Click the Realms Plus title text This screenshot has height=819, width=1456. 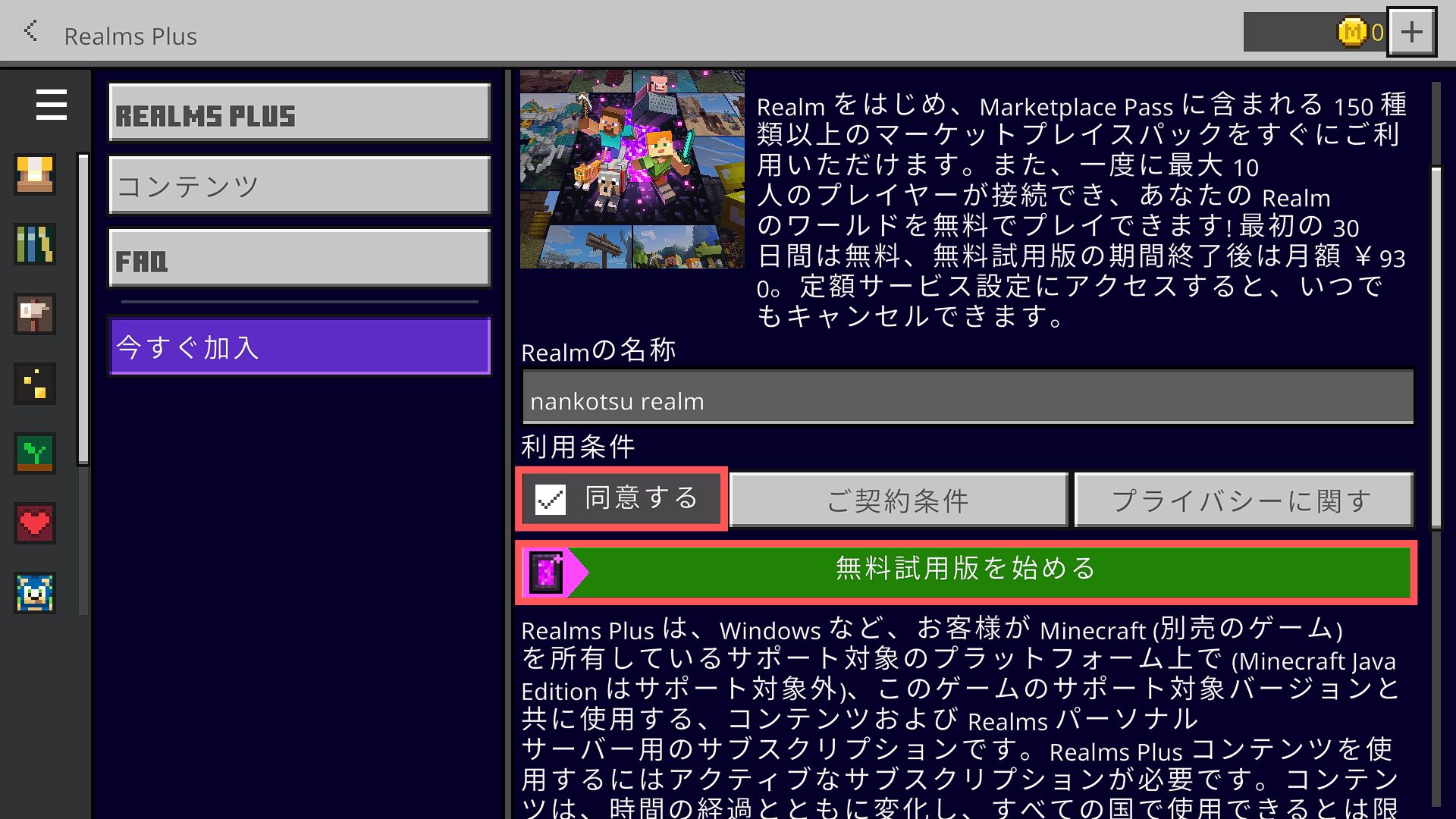[130, 36]
